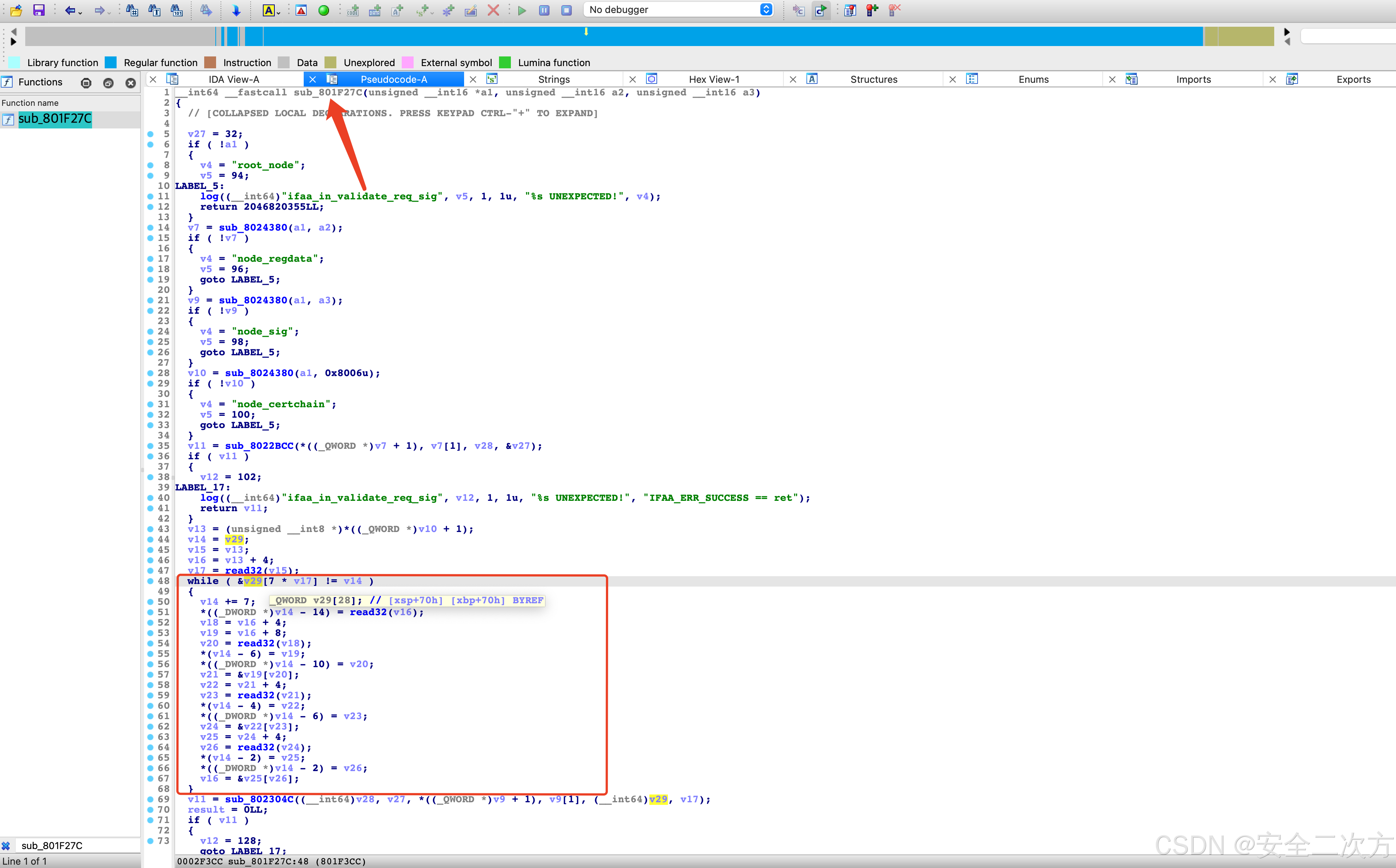The width and height of the screenshot is (1396, 868).
Task: Switch to the Strings tab
Action: (553, 79)
